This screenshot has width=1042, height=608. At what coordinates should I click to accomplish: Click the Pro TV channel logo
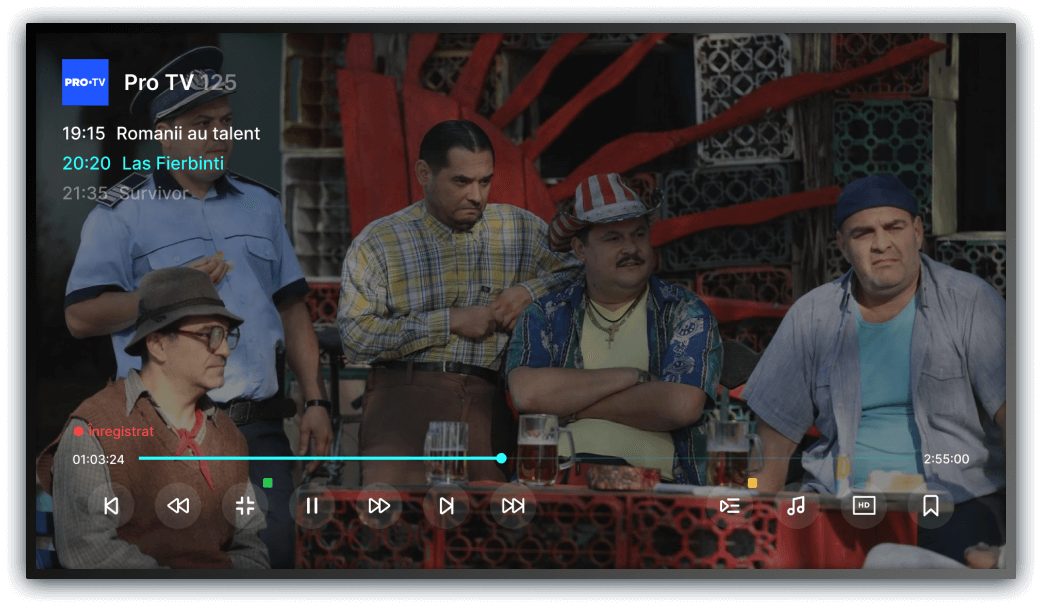pos(85,82)
